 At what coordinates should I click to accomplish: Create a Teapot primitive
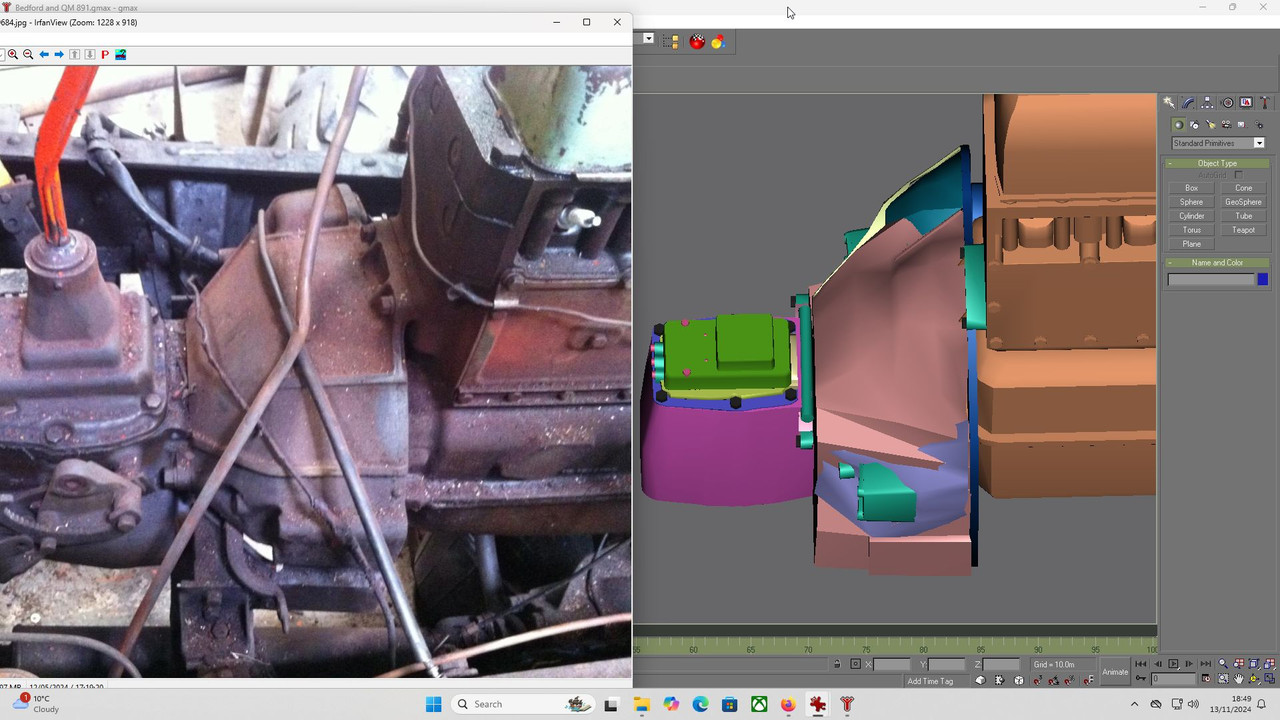click(x=1243, y=230)
